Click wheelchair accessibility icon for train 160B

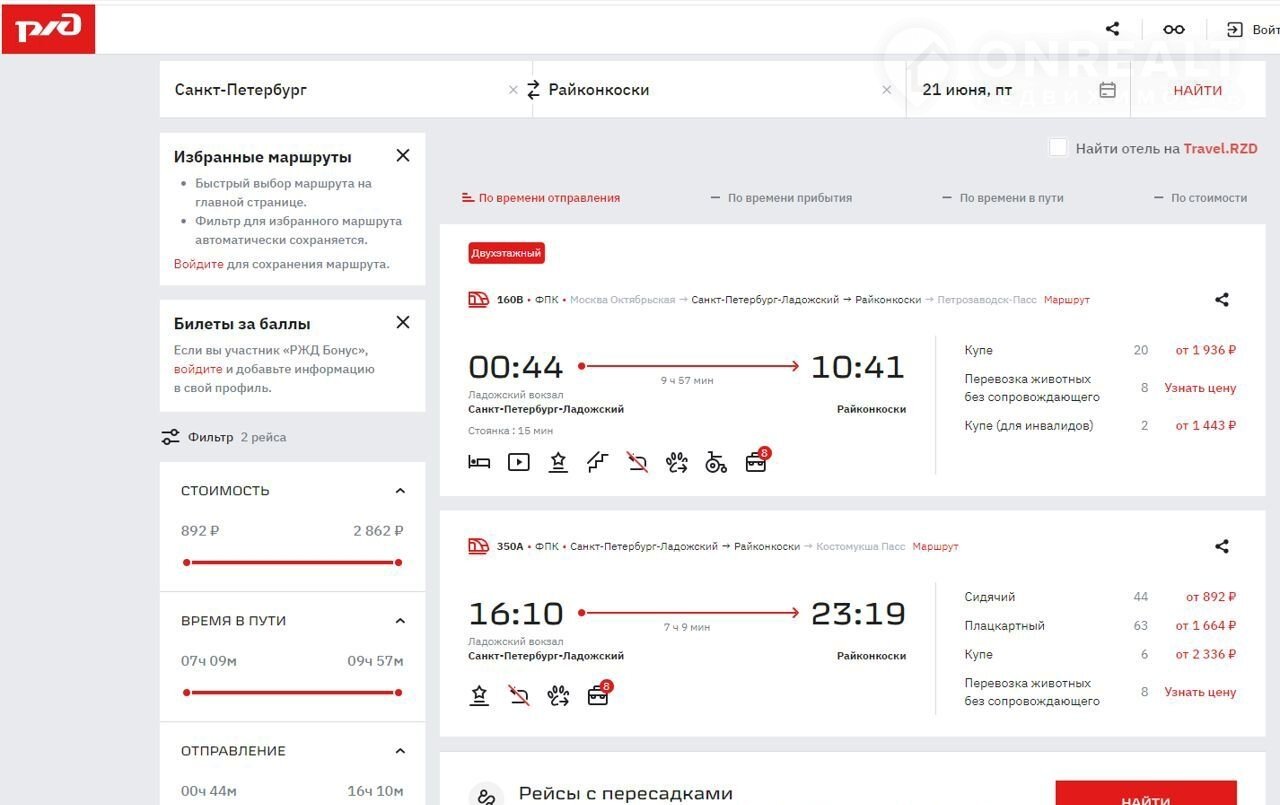tap(716, 462)
